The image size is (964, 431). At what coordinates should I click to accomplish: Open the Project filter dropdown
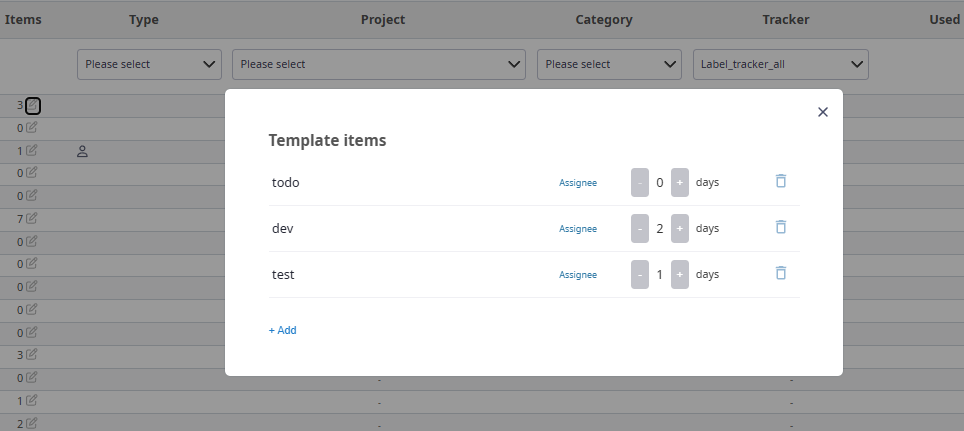click(x=379, y=64)
